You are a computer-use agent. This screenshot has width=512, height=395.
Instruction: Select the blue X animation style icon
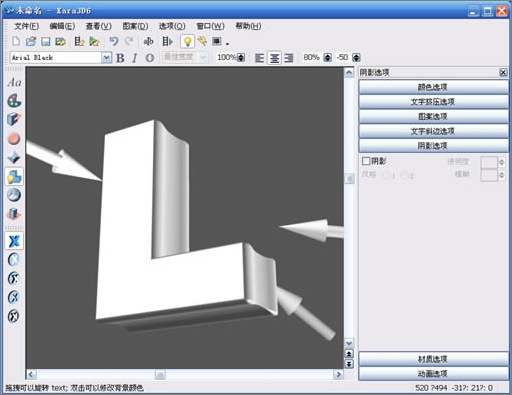14,241
